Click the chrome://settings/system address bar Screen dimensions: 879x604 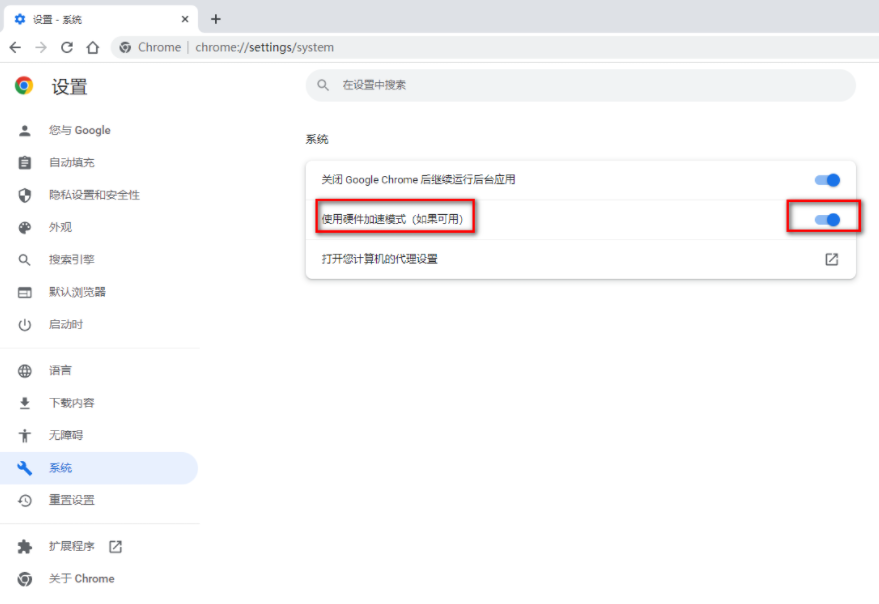pos(495,48)
